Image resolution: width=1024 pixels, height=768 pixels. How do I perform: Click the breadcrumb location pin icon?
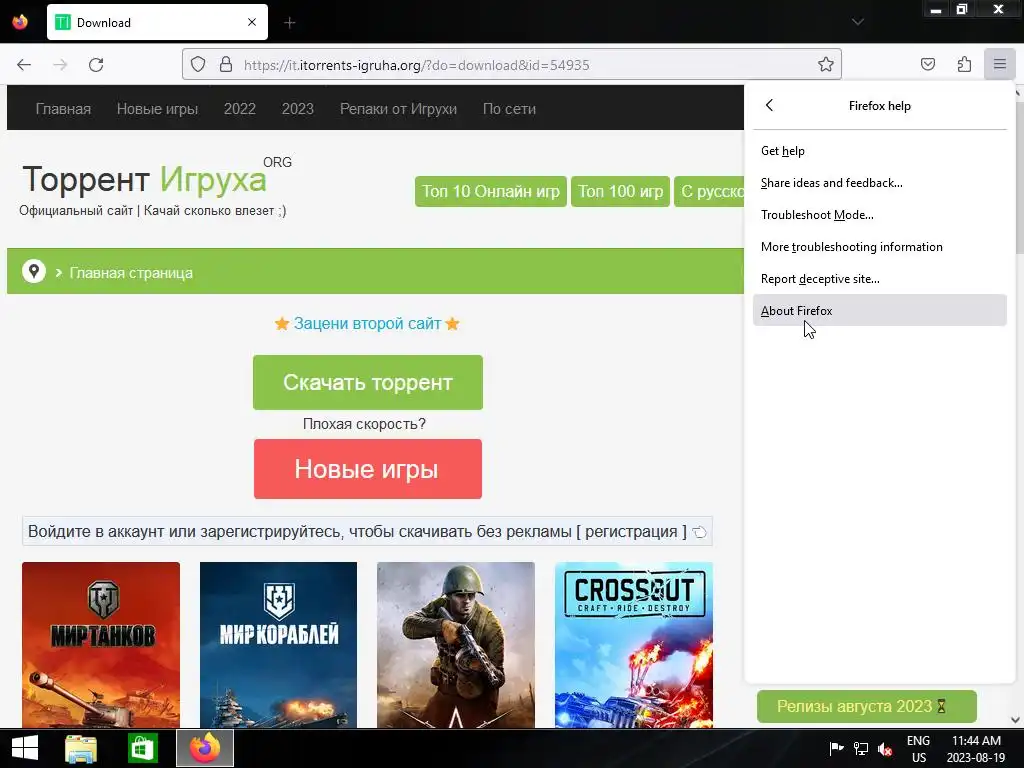pyautogui.click(x=34, y=271)
